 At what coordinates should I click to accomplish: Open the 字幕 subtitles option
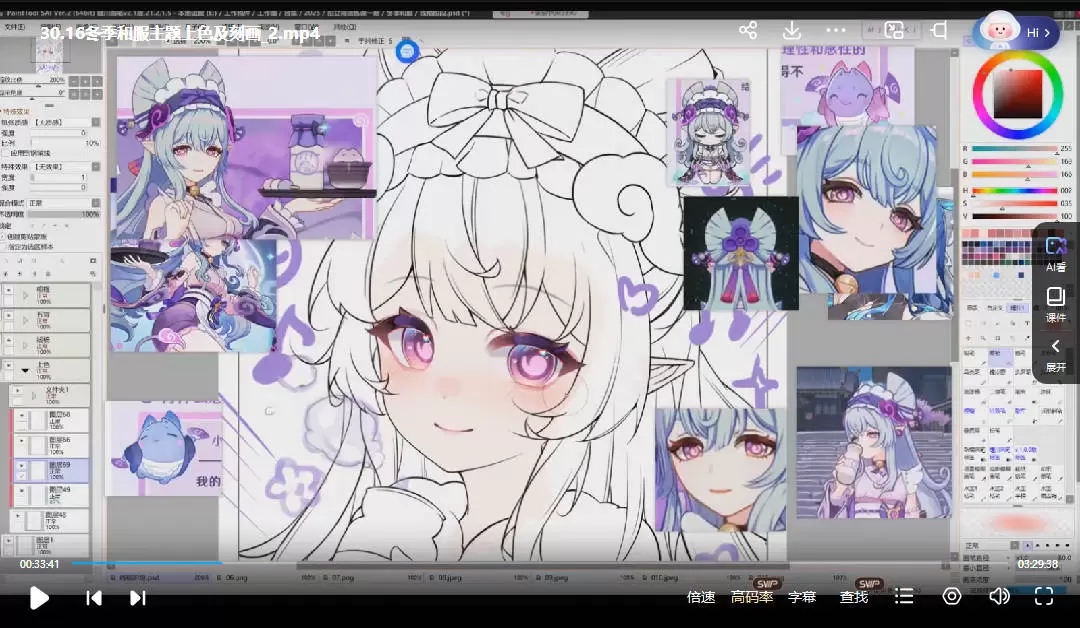(x=802, y=597)
